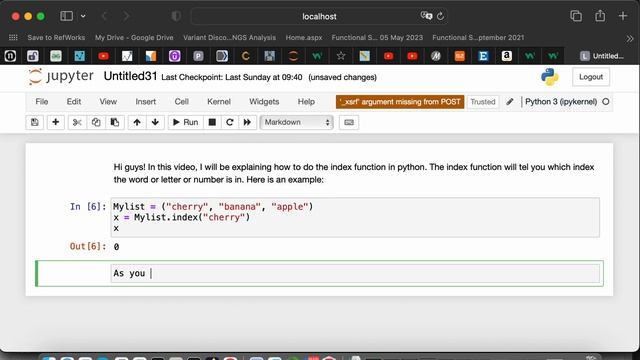Copy selected cells icon
Image resolution: width=640 pixels, height=360 pixels.
tap(96, 122)
